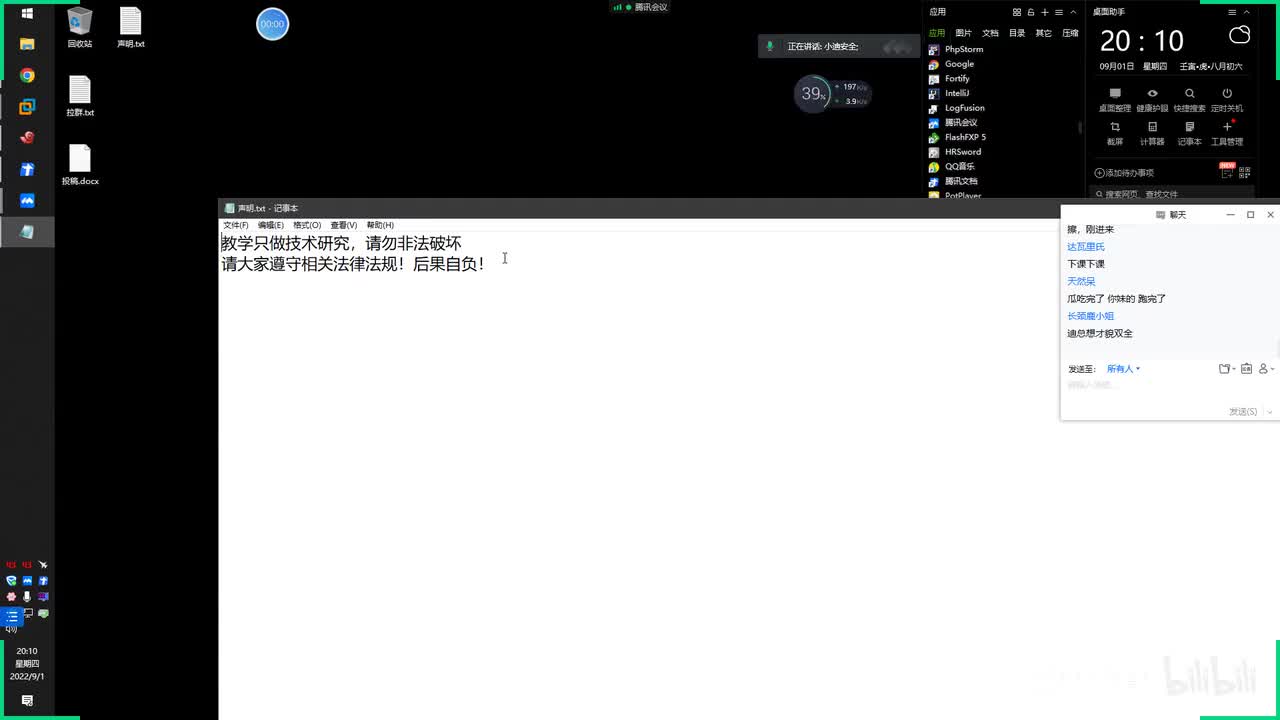Launch IntelliJ from the app list
This screenshot has width=1280, height=720.
949,93
